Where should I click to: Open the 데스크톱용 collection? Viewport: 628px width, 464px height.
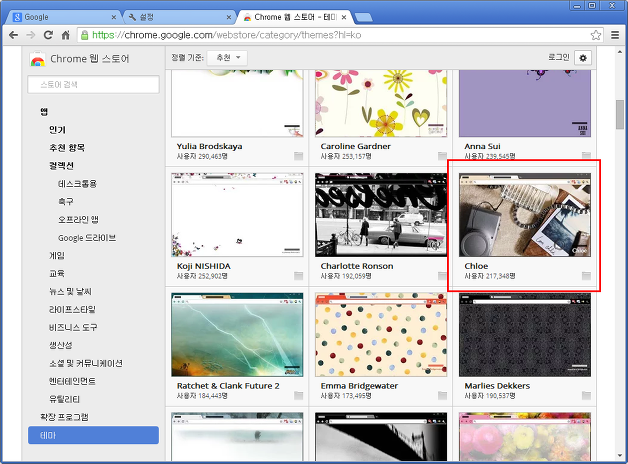[x=77, y=184]
